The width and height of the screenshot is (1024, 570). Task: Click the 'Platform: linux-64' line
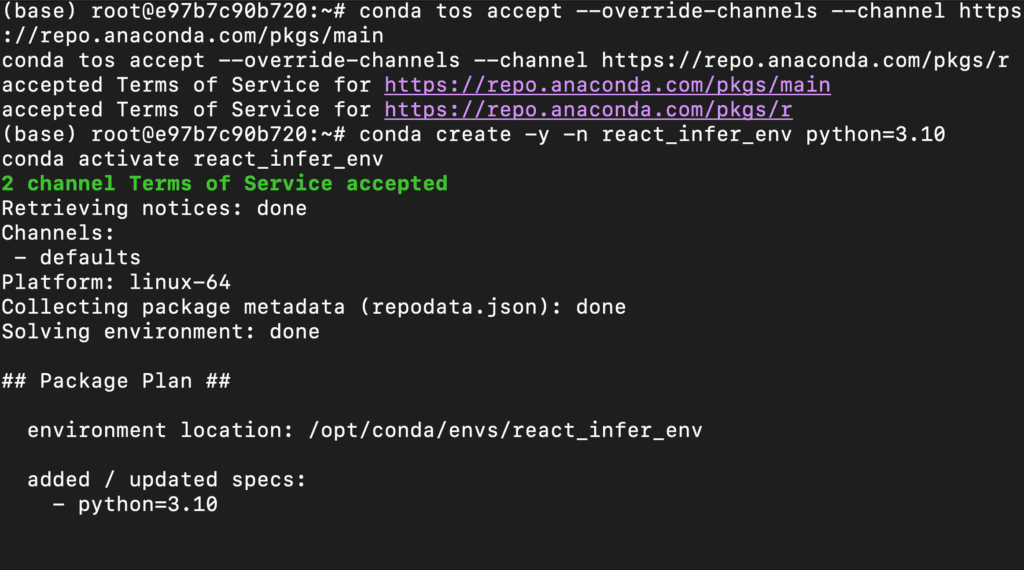click(116, 282)
